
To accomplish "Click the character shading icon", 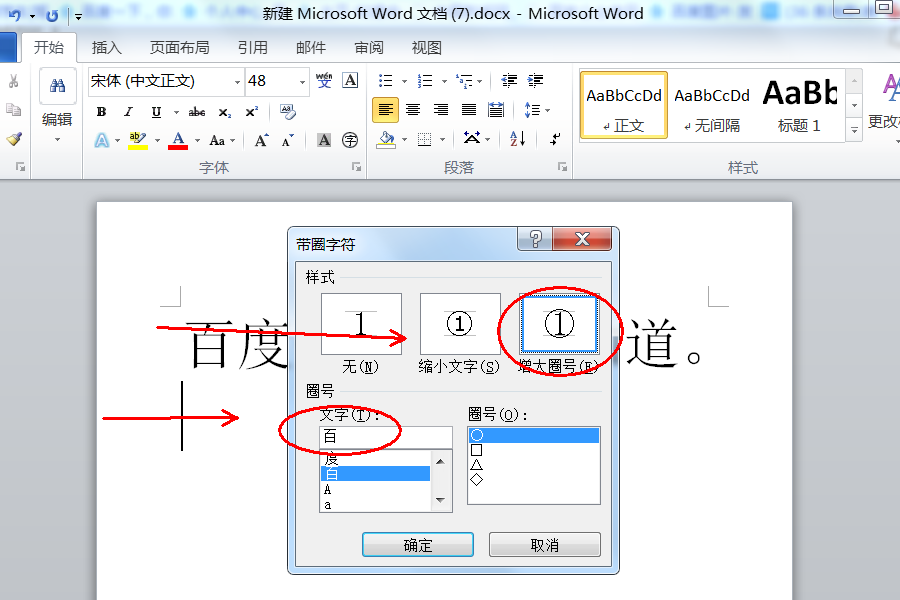I will (x=322, y=139).
